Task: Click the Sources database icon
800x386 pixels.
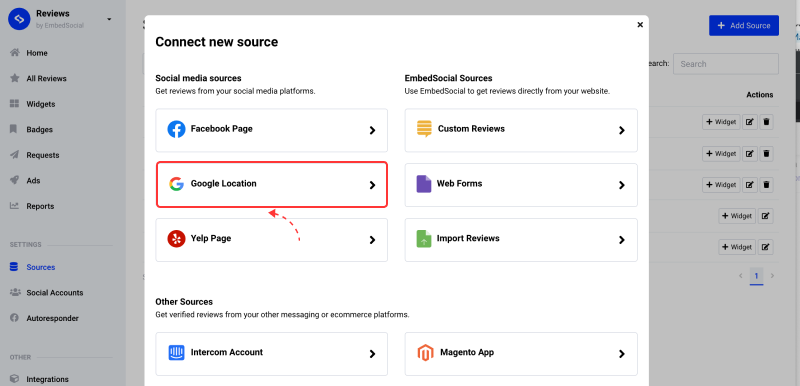Action: click(14, 267)
